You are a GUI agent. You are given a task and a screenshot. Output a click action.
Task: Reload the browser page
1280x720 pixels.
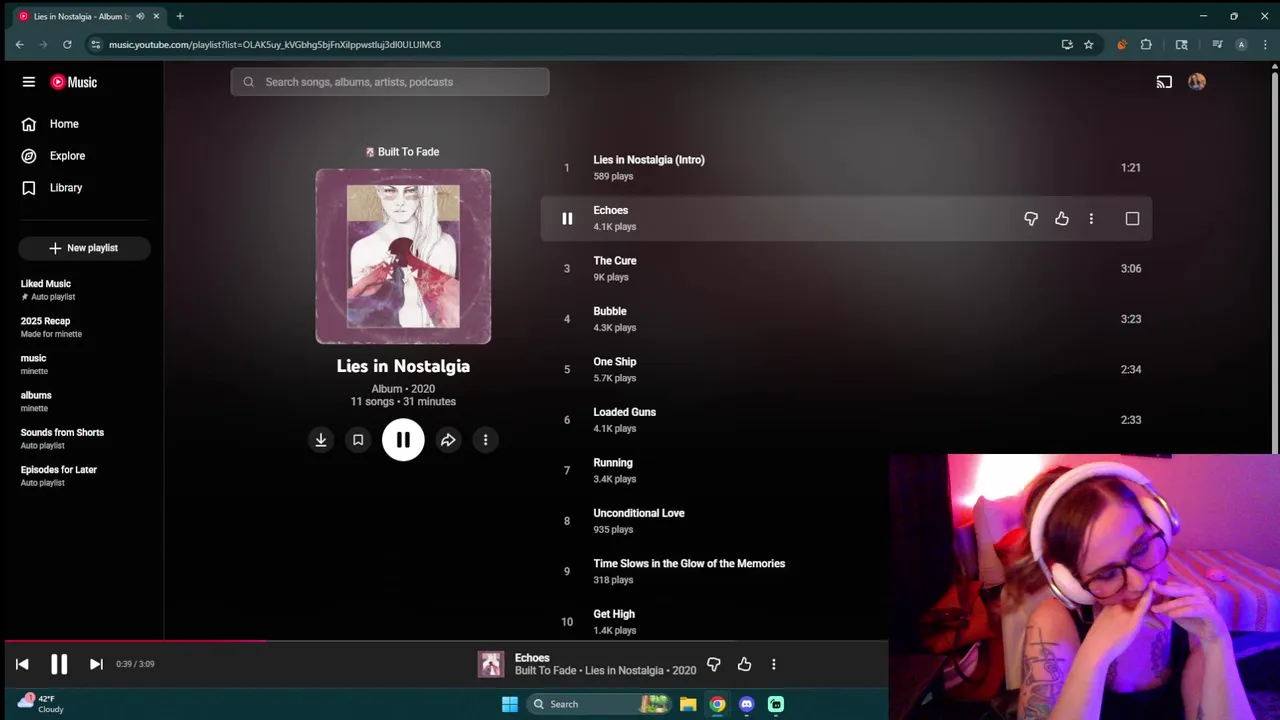[x=67, y=44]
